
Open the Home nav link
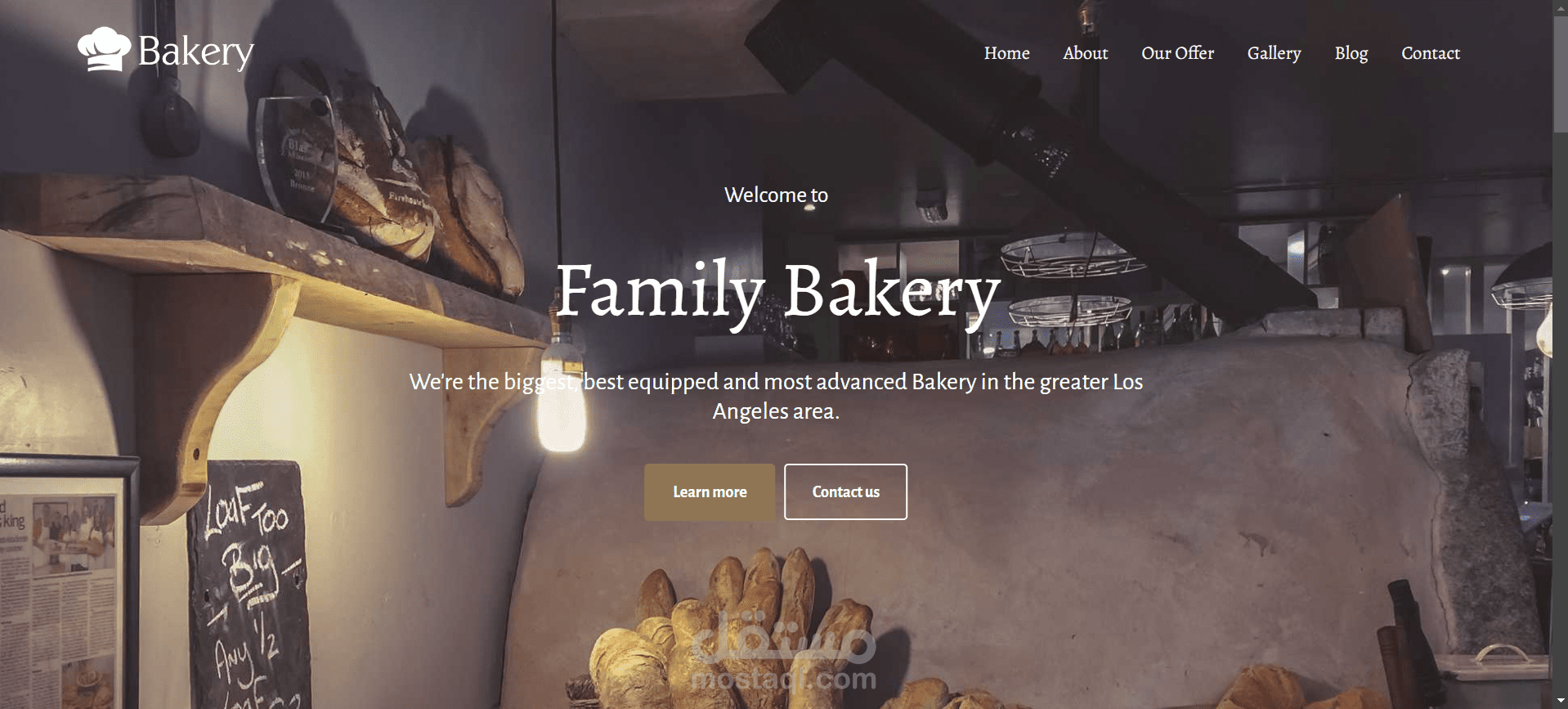[x=1006, y=53]
